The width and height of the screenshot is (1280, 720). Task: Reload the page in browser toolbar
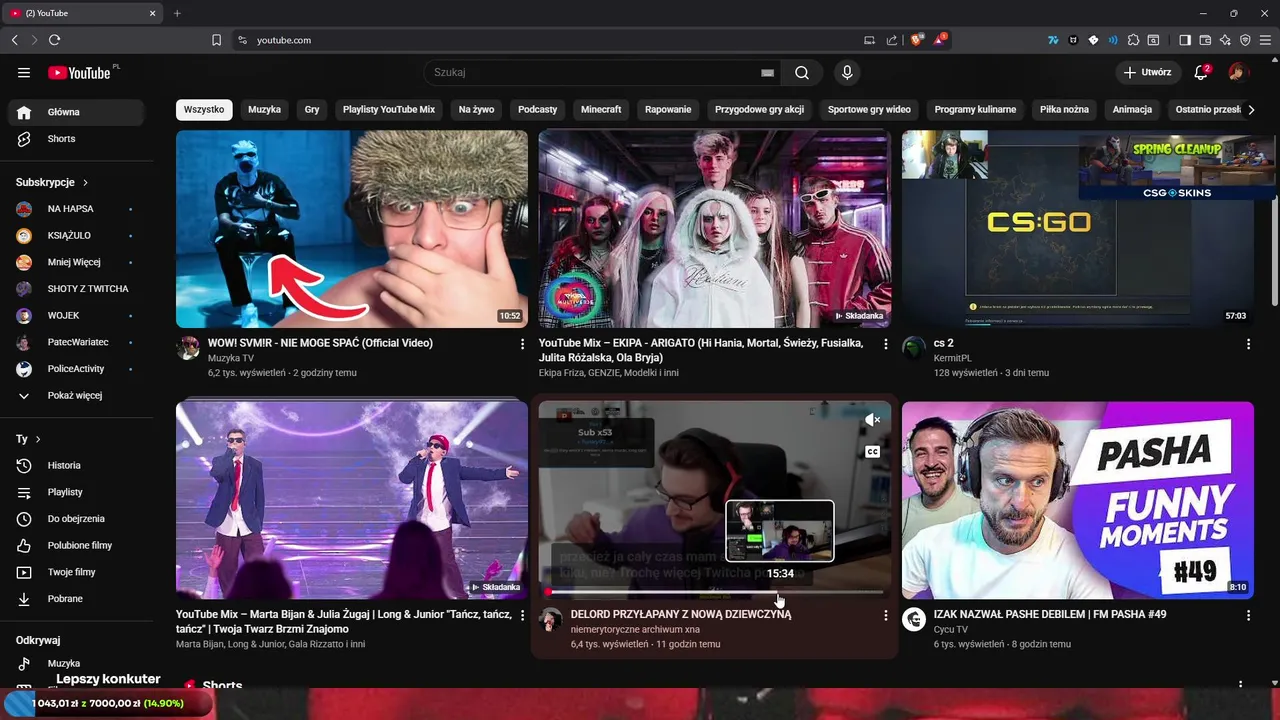point(54,40)
